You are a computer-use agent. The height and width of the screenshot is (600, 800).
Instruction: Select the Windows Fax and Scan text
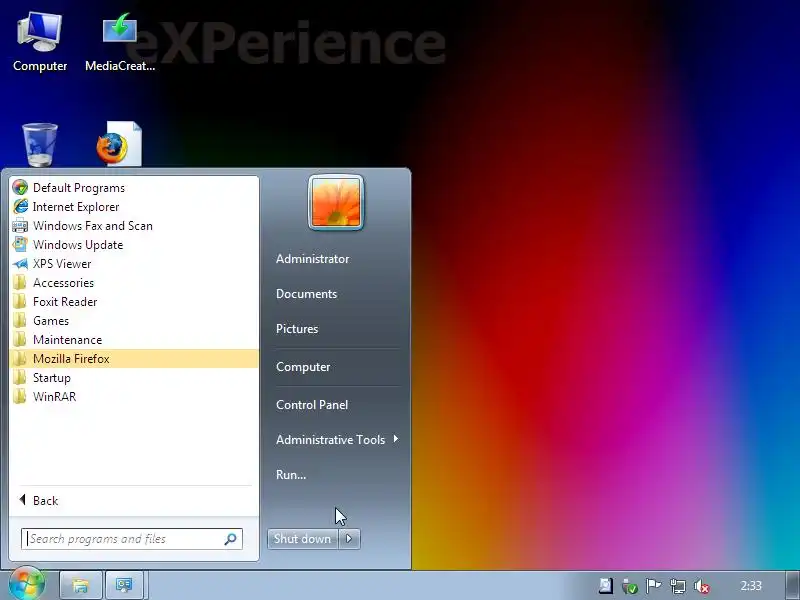(x=92, y=226)
